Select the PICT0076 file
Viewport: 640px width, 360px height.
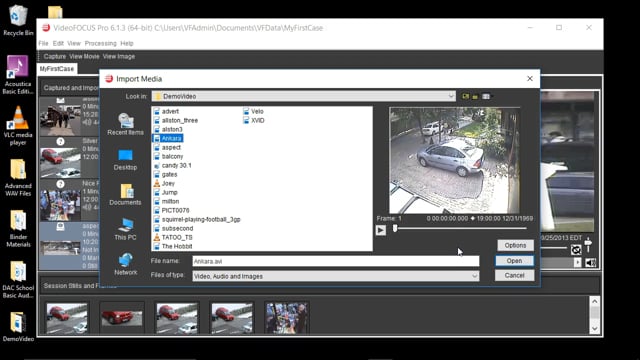coord(171,210)
